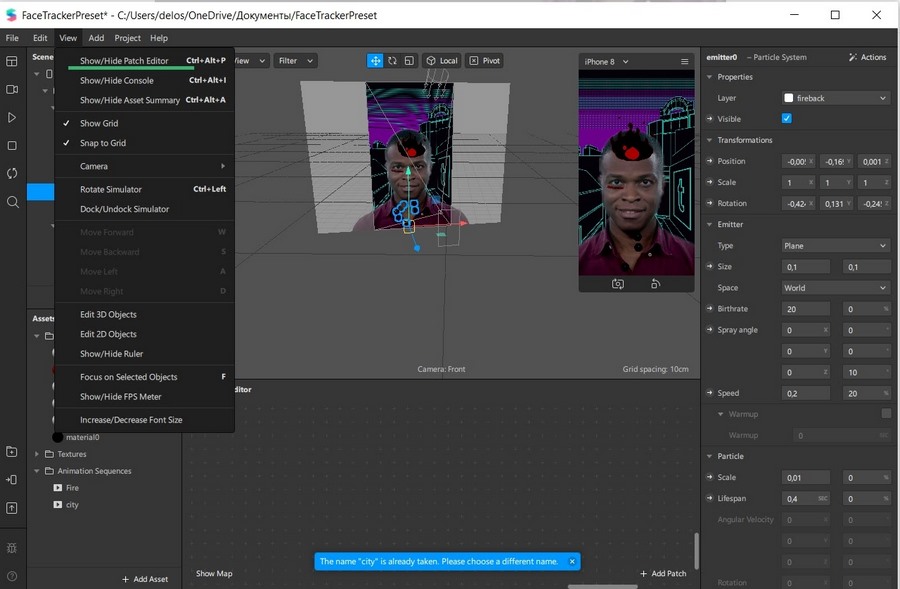
Task: Open the iPhone 8 device dropdown
Action: click(x=607, y=62)
